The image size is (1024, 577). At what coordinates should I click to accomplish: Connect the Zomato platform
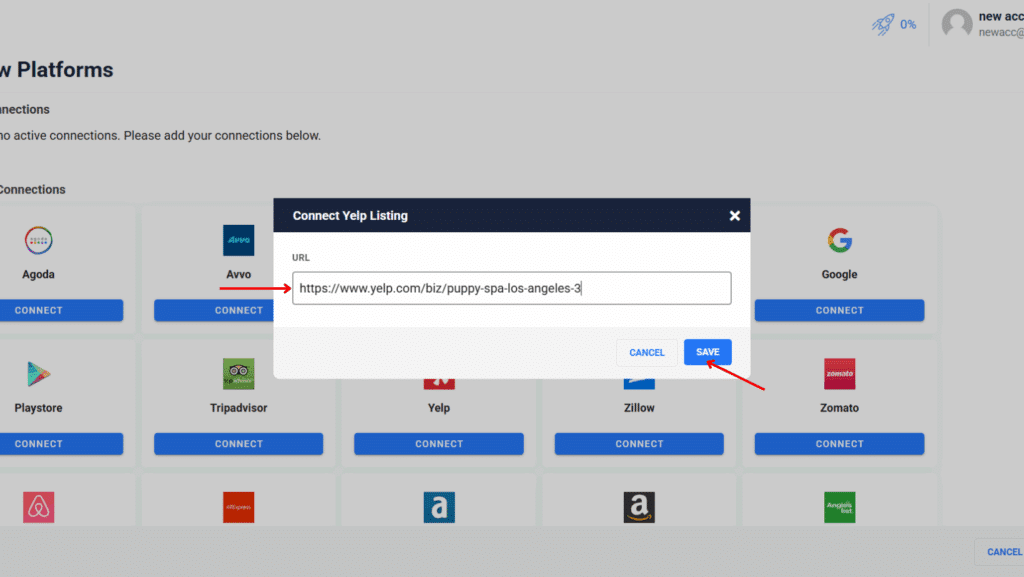[x=839, y=443]
